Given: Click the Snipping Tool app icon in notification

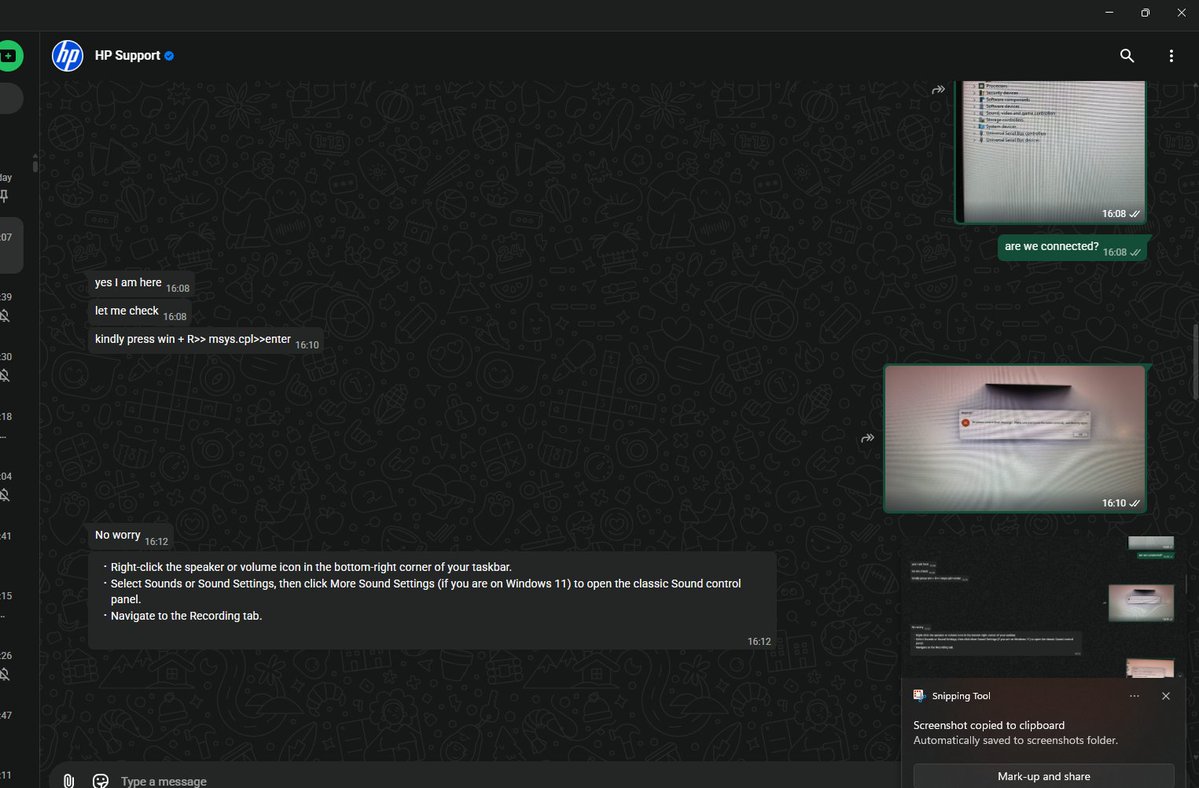Looking at the screenshot, I should (x=919, y=696).
